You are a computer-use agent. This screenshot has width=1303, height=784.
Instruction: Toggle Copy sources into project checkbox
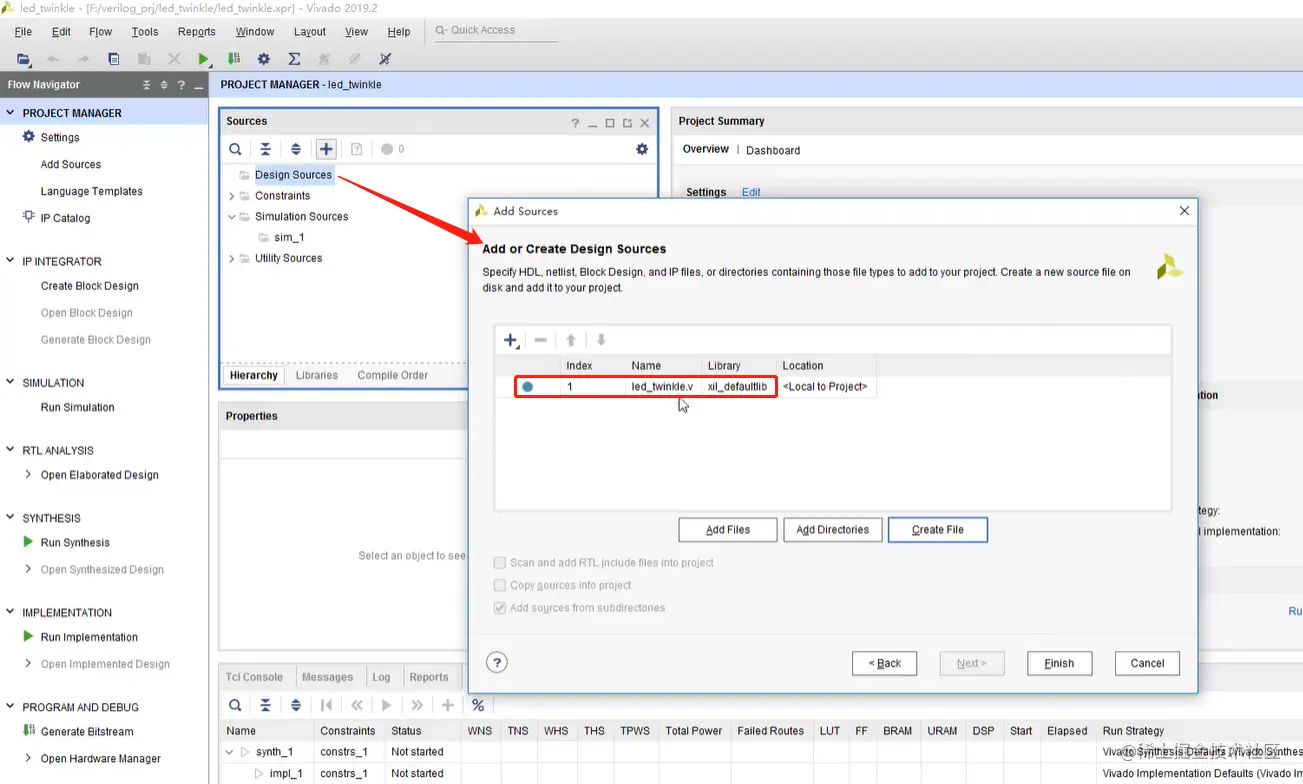pos(500,585)
